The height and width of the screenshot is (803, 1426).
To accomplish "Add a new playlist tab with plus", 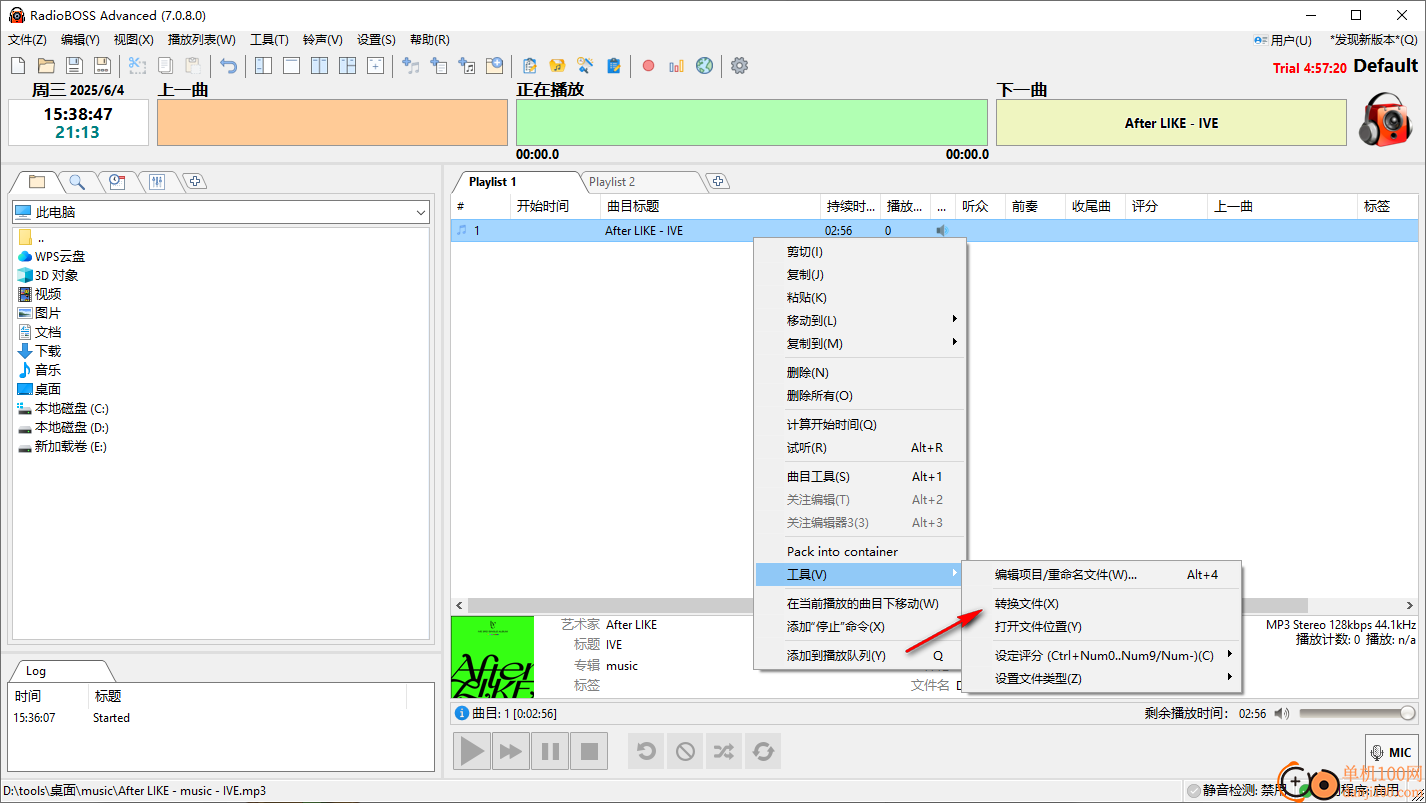I will [717, 181].
